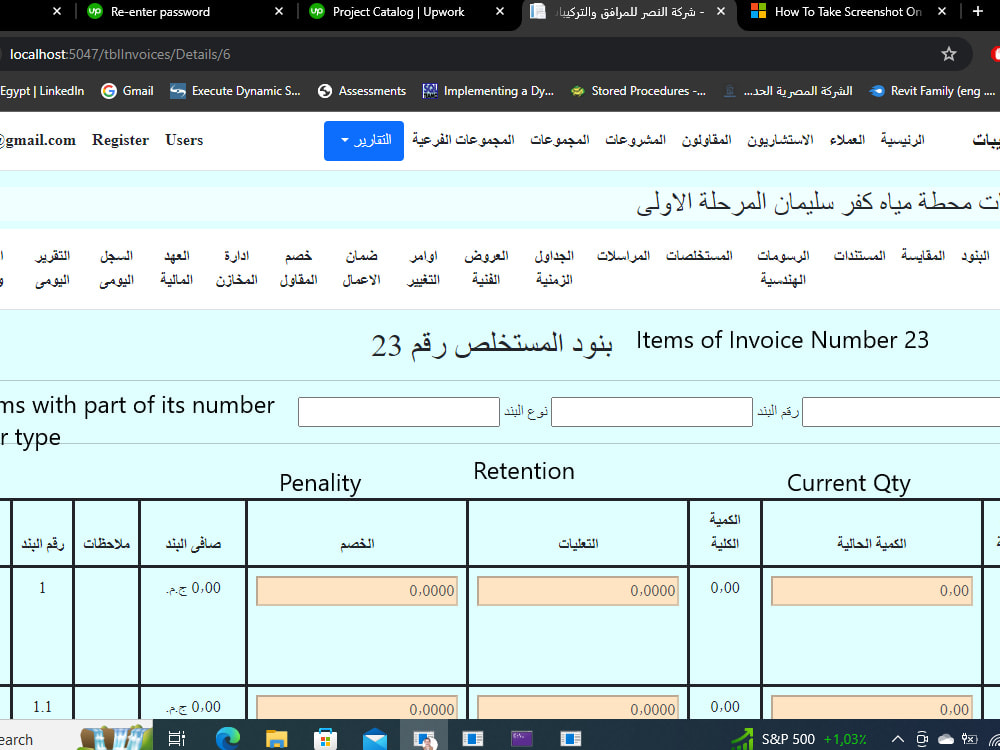
Task: Bookmark this page with the star icon
Action: pyautogui.click(x=949, y=54)
